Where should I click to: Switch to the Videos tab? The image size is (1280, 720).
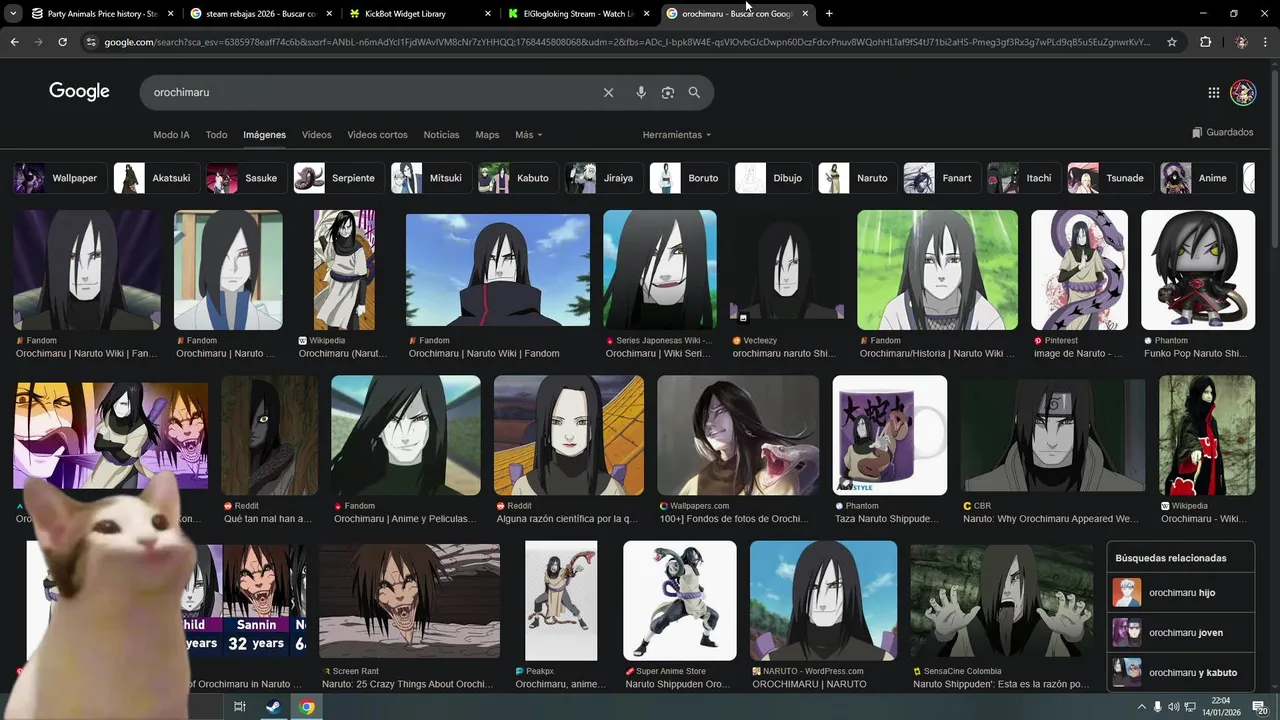pos(316,135)
